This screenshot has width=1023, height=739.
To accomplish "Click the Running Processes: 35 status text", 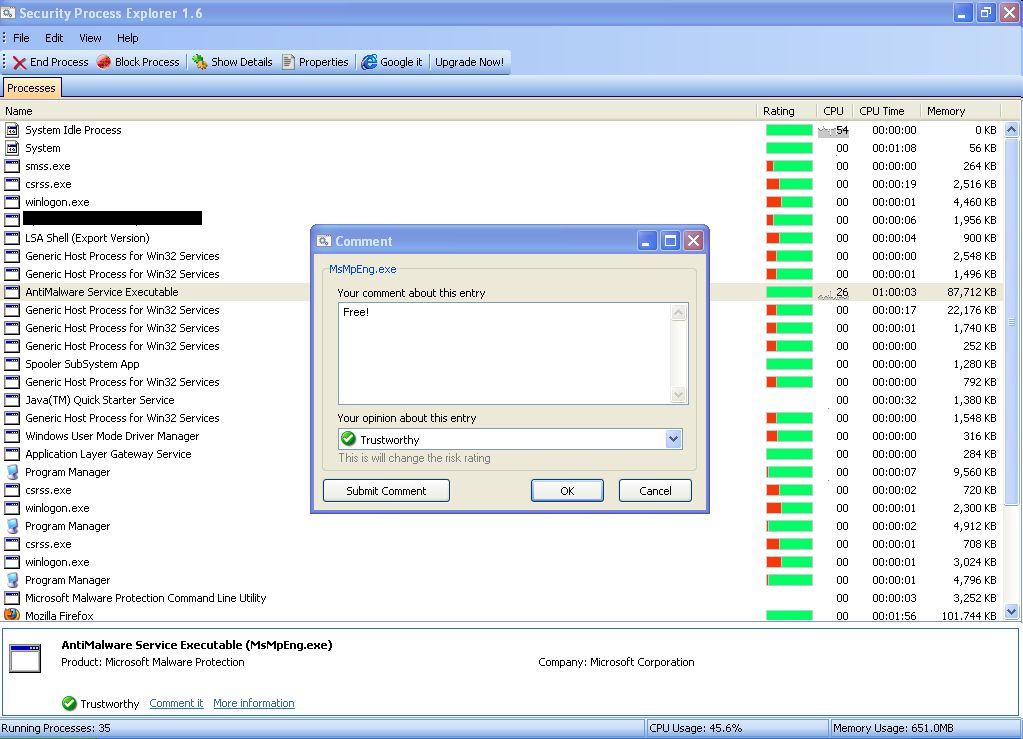I will tap(56, 728).
